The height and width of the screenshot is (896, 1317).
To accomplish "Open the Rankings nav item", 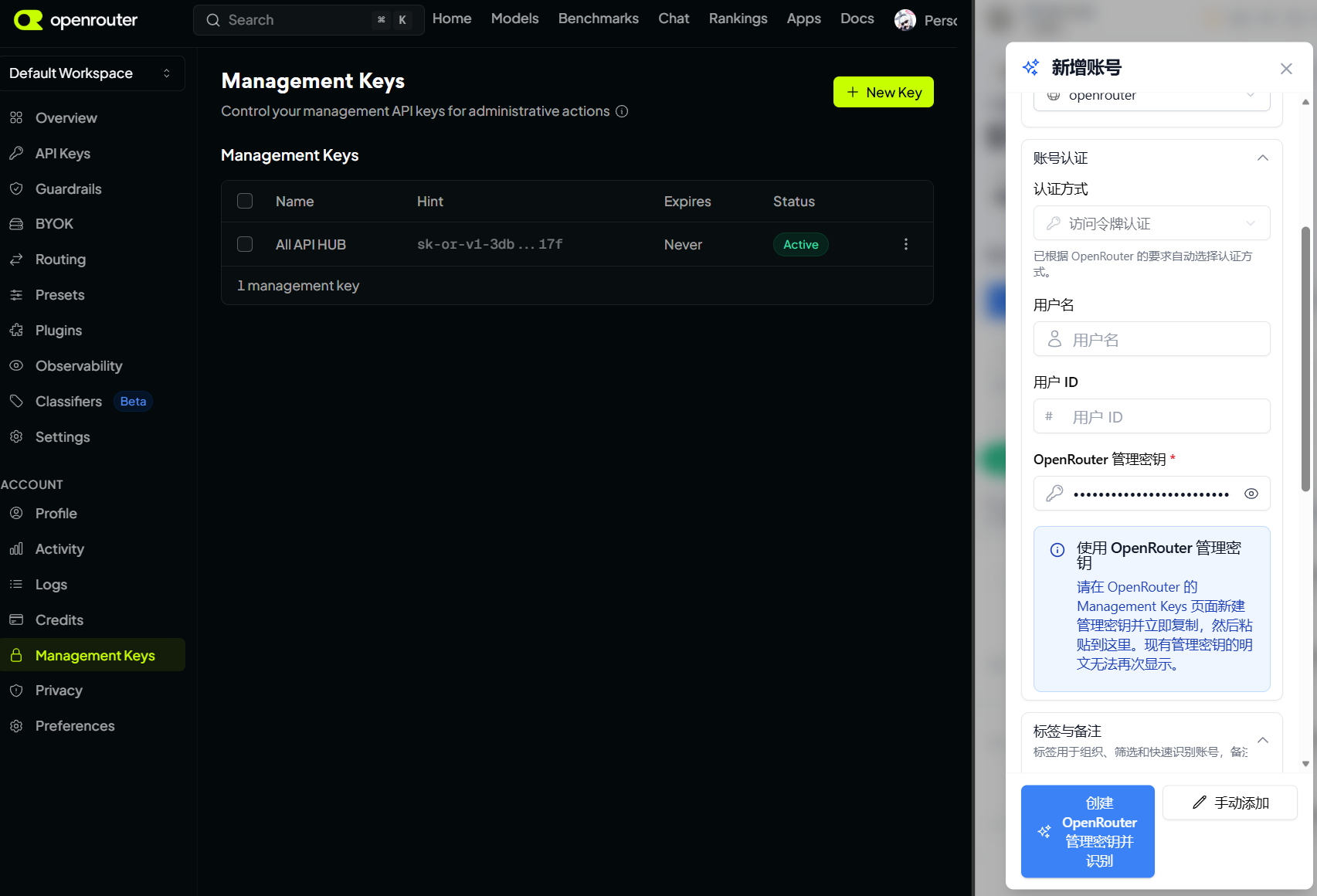I will 738,19.
